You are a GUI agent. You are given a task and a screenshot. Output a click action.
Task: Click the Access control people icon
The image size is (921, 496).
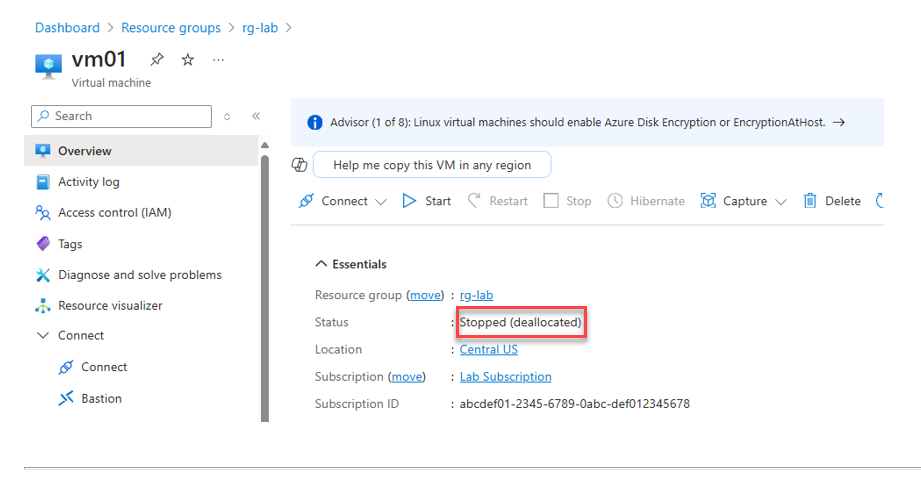click(x=43, y=212)
